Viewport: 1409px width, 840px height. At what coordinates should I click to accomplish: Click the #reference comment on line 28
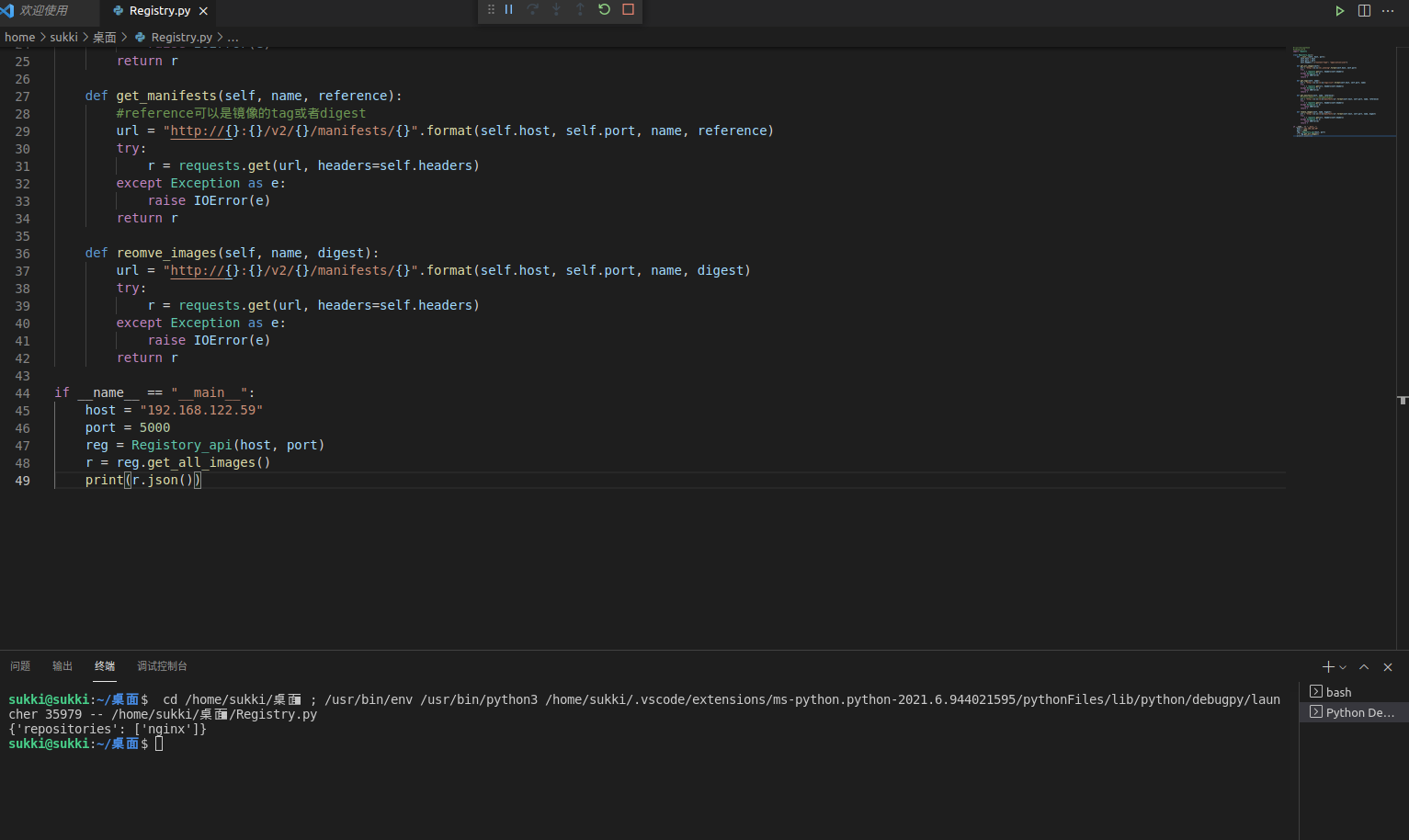pyautogui.click(x=241, y=113)
